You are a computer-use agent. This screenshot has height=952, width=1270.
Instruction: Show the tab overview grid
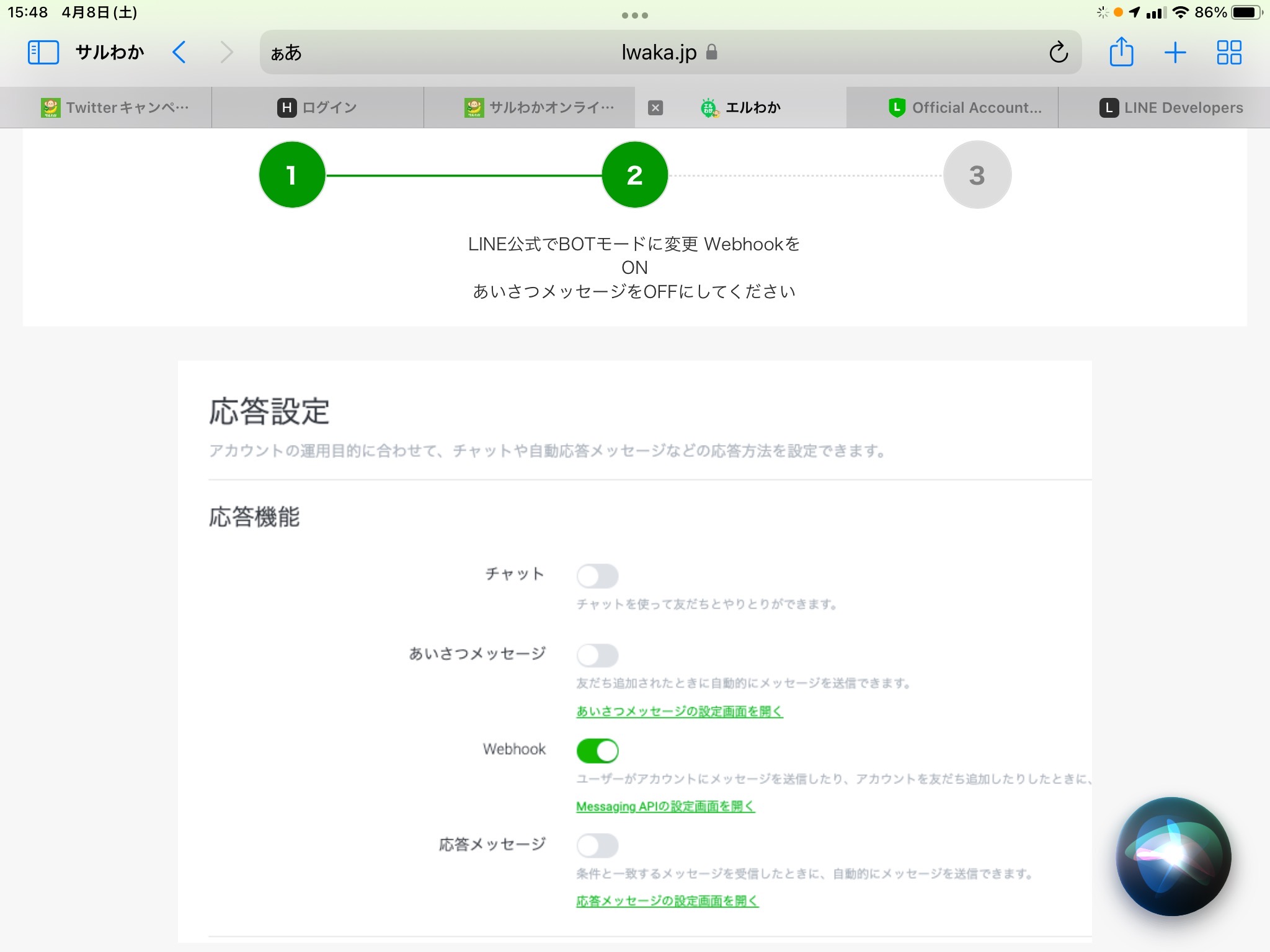(x=1228, y=53)
